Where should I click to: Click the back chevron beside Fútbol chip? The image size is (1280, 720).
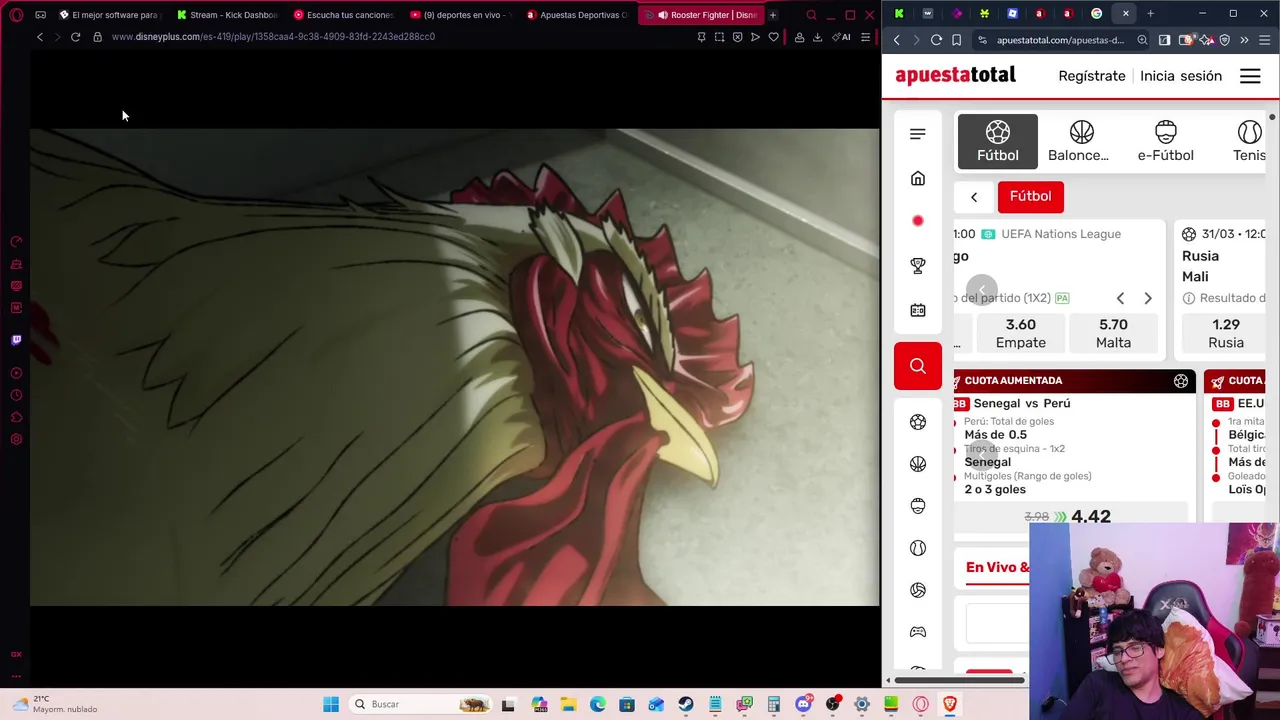pyautogui.click(x=974, y=197)
